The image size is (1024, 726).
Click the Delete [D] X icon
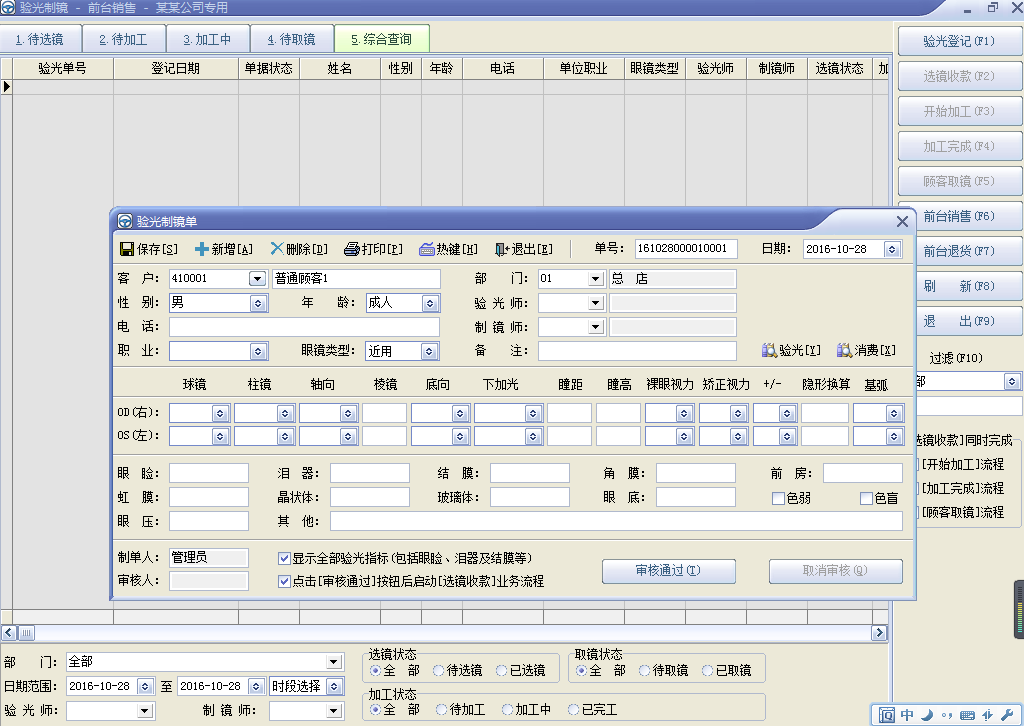point(277,249)
